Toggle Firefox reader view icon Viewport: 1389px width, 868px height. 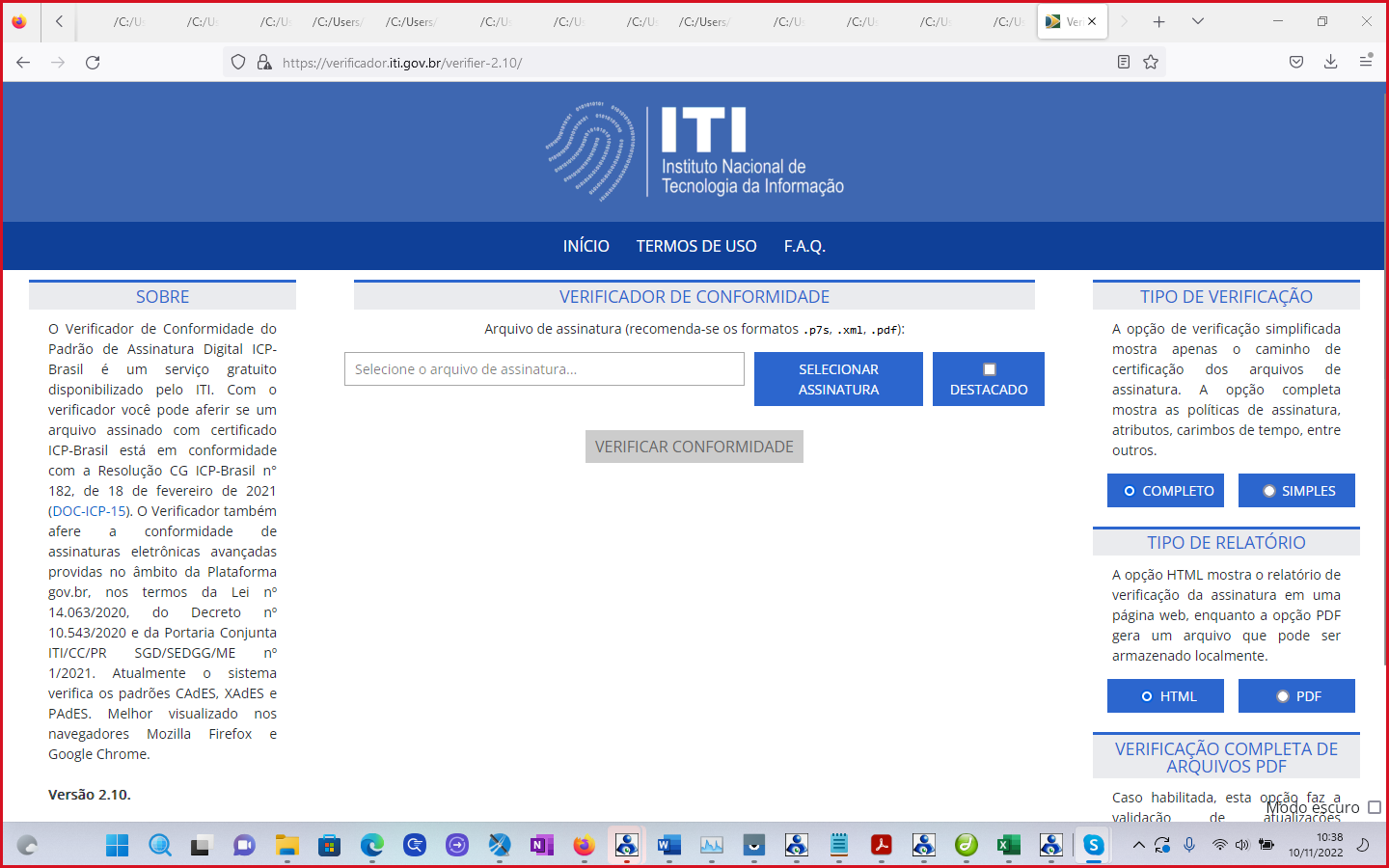pos(1124,63)
